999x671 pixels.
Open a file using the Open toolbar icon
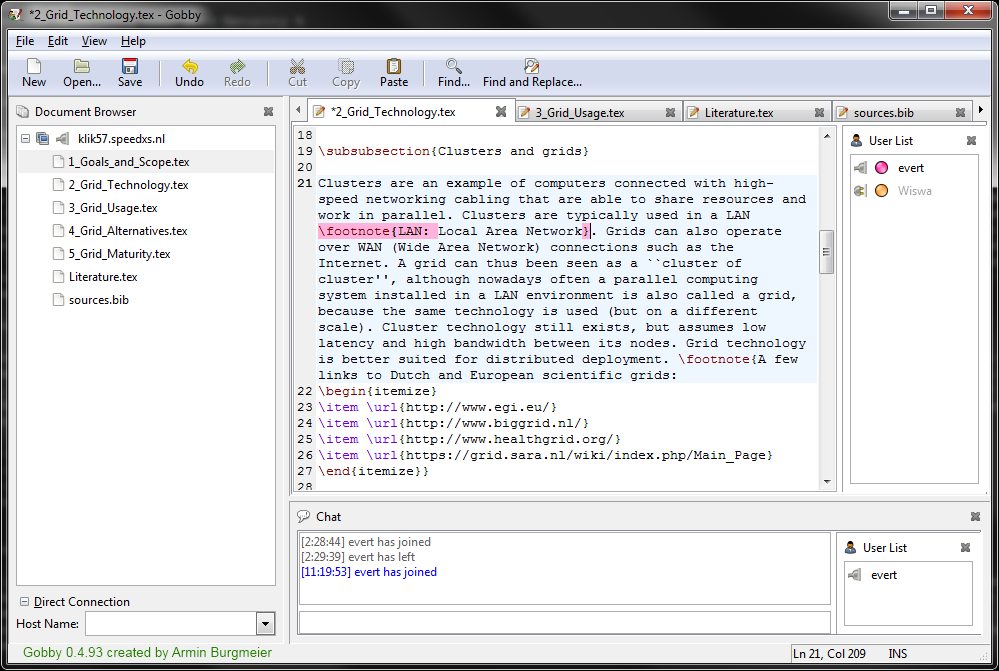click(82, 66)
